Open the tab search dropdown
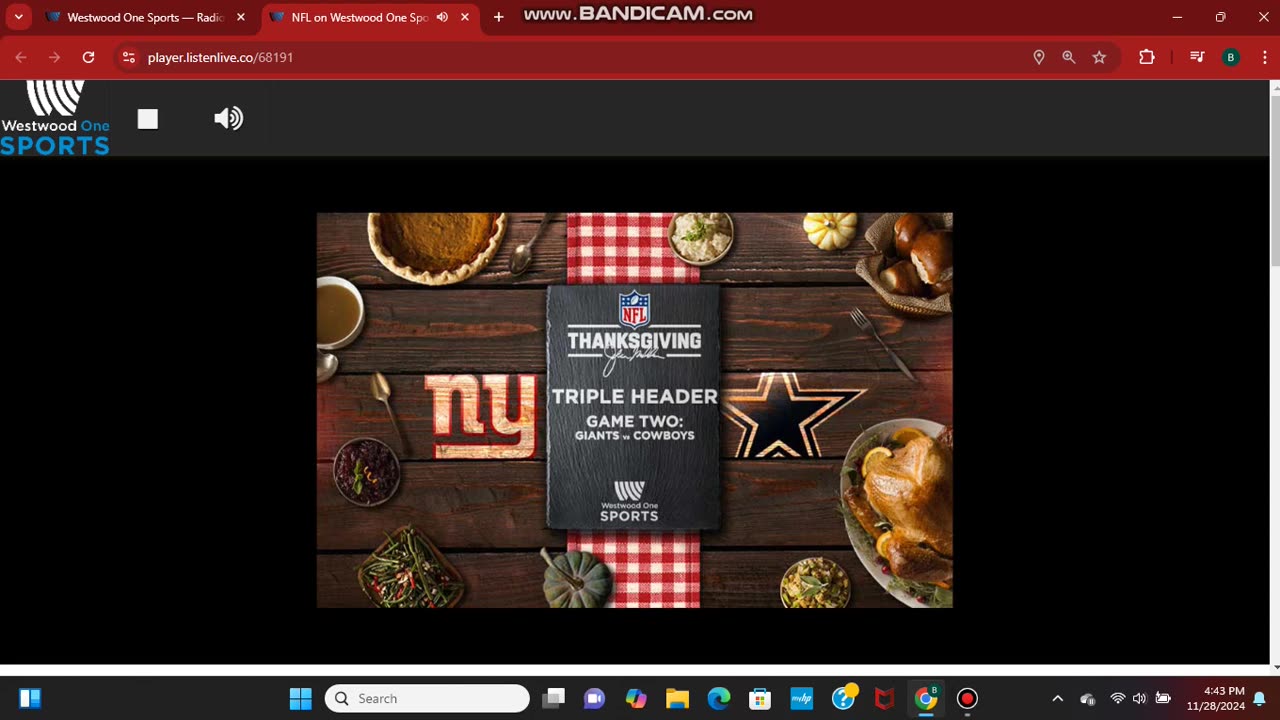 (18, 17)
